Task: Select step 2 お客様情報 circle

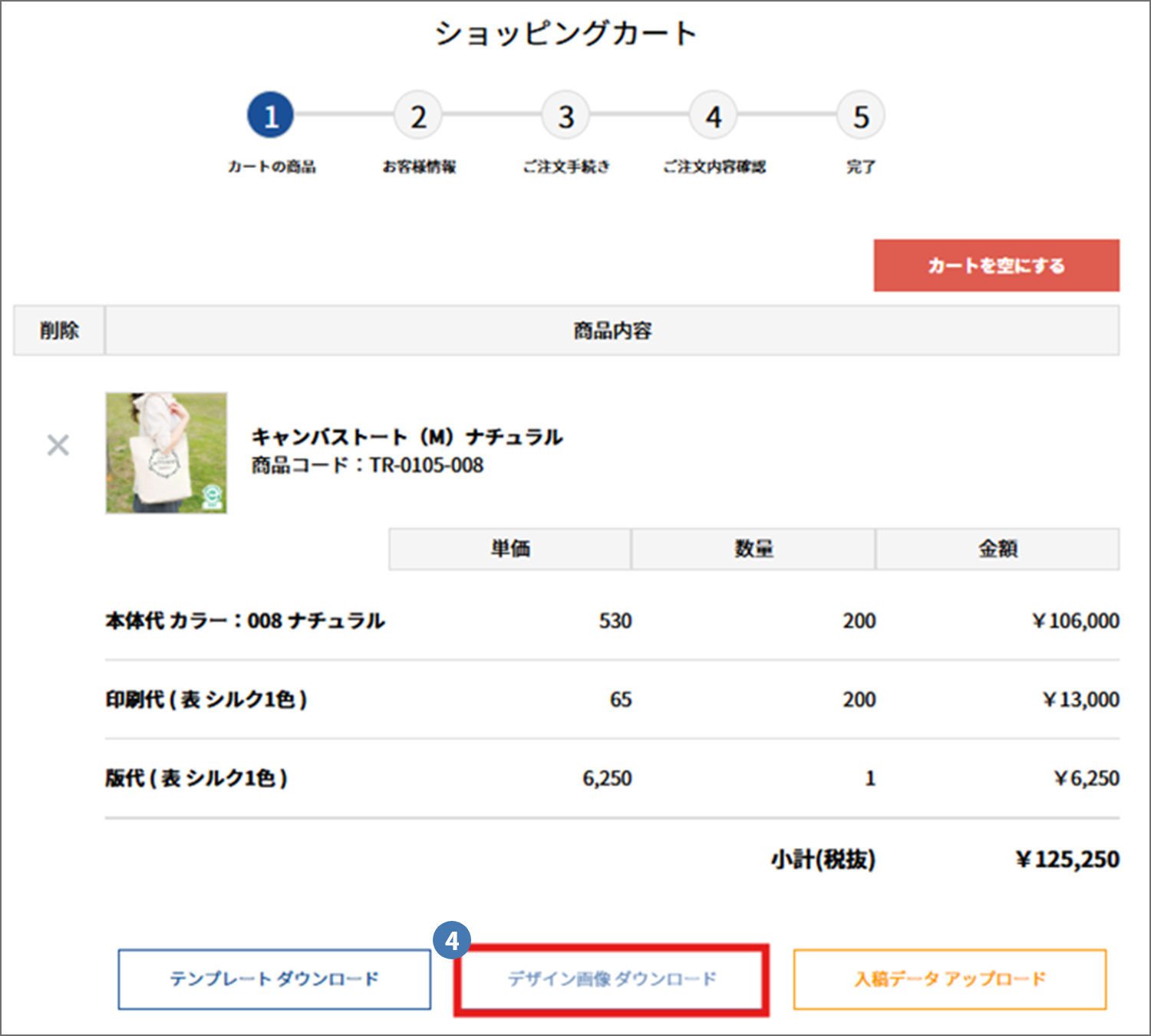Action: tap(418, 115)
